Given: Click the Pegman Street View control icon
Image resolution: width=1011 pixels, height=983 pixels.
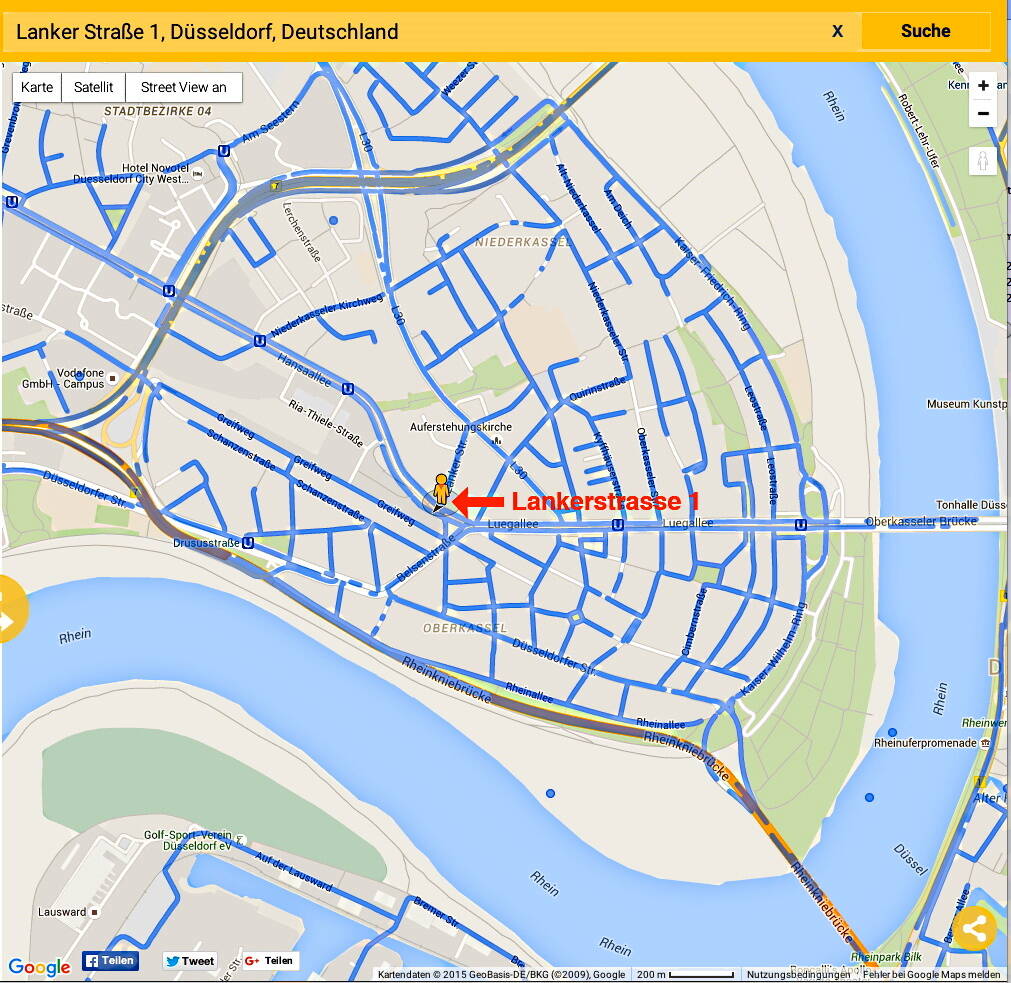Looking at the screenshot, I should pyautogui.click(x=983, y=161).
